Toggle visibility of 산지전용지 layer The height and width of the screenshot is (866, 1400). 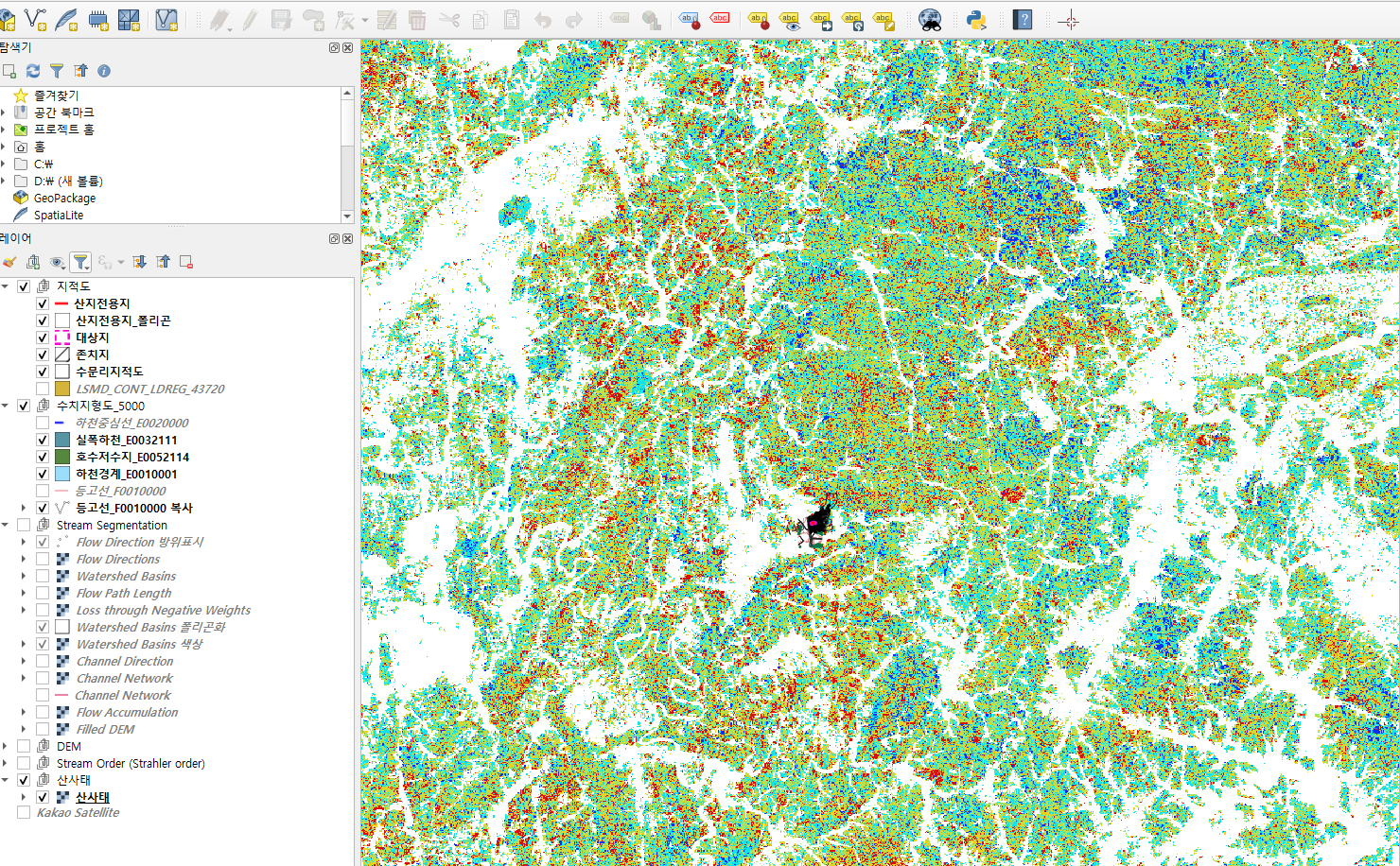pos(43,303)
